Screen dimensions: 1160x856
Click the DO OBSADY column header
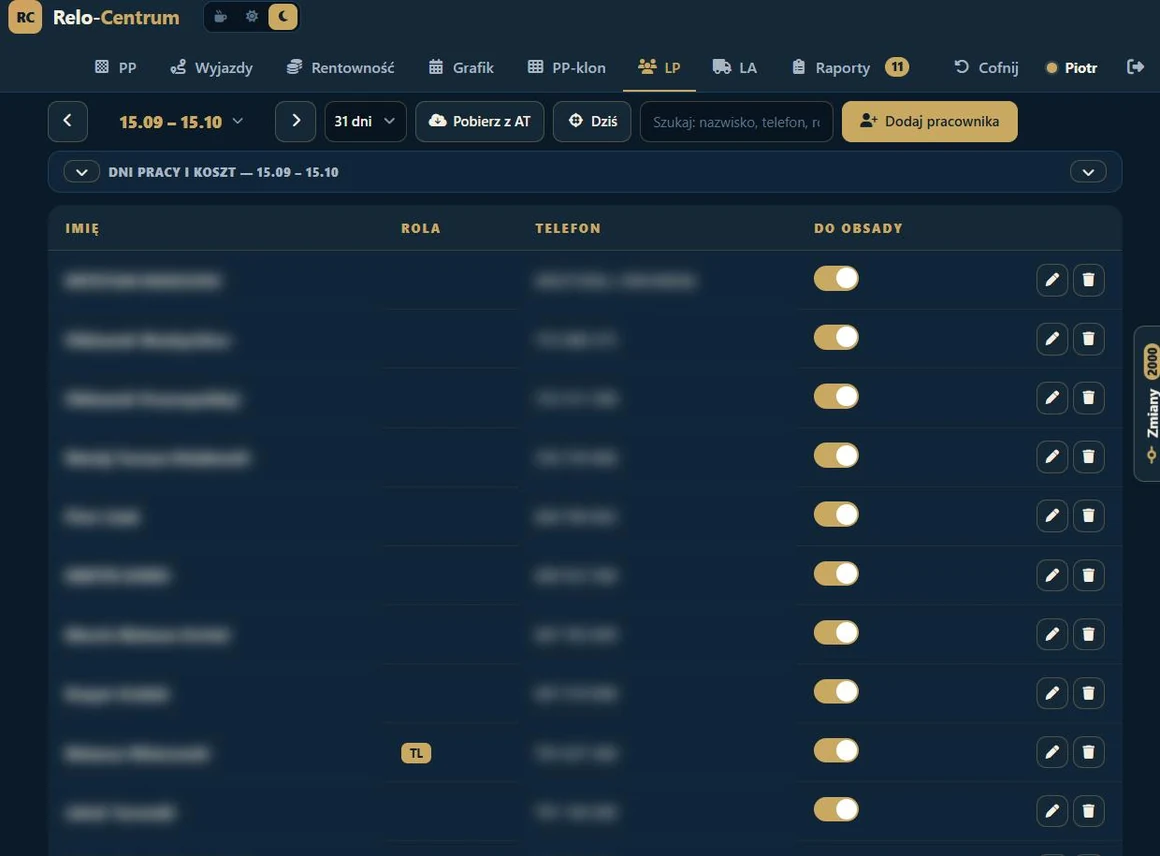858,229
